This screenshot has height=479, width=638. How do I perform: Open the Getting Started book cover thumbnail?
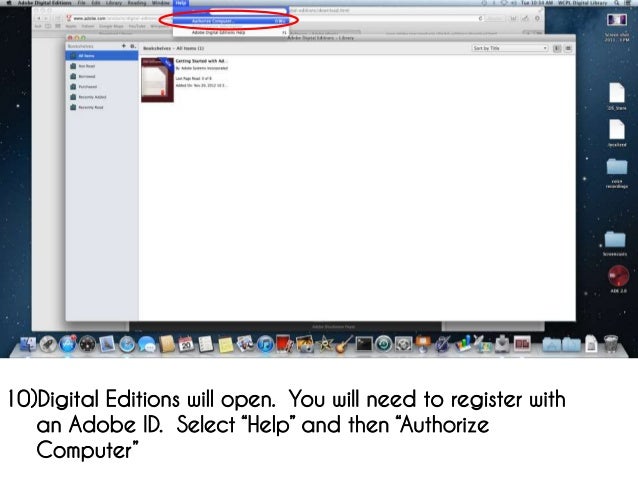157,80
